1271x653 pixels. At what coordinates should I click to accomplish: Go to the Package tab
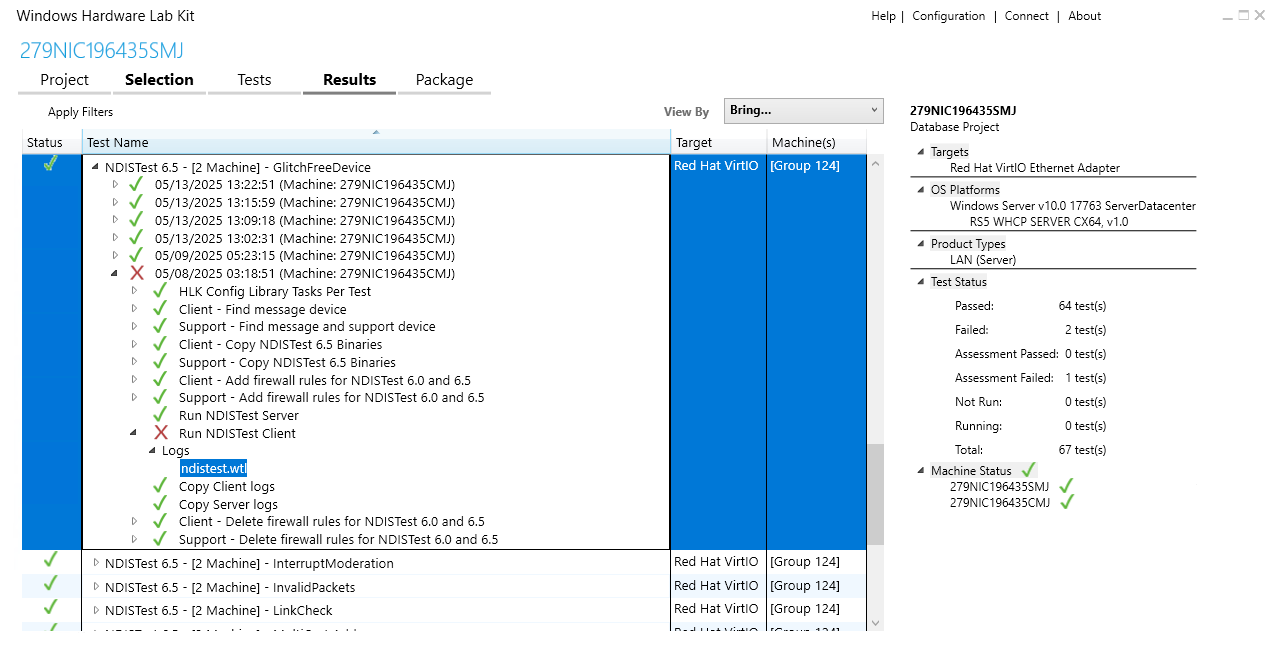[444, 80]
